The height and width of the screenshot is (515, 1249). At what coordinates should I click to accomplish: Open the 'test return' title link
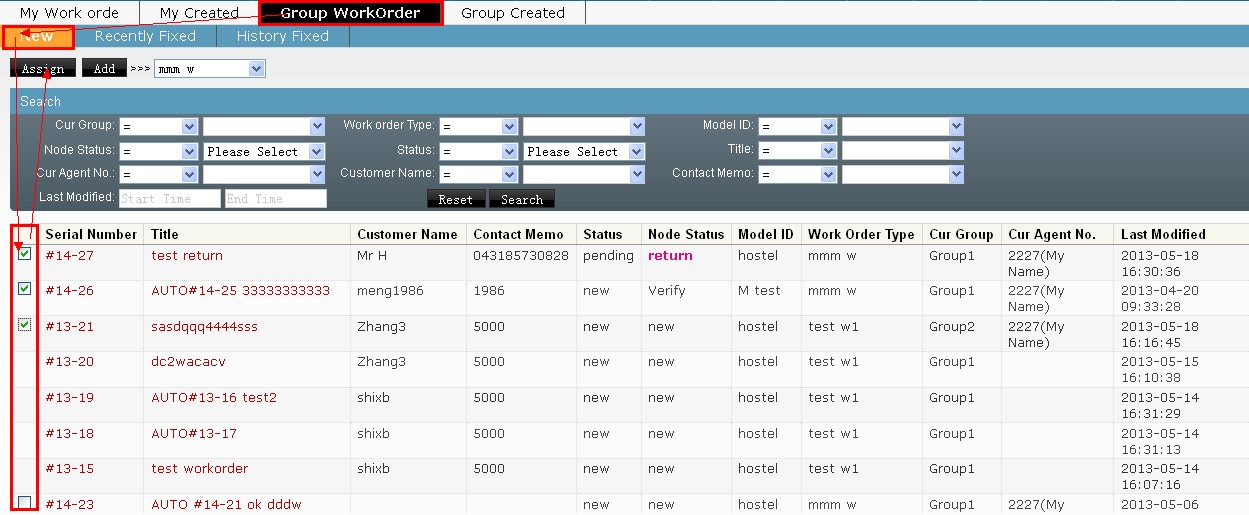(x=187, y=255)
